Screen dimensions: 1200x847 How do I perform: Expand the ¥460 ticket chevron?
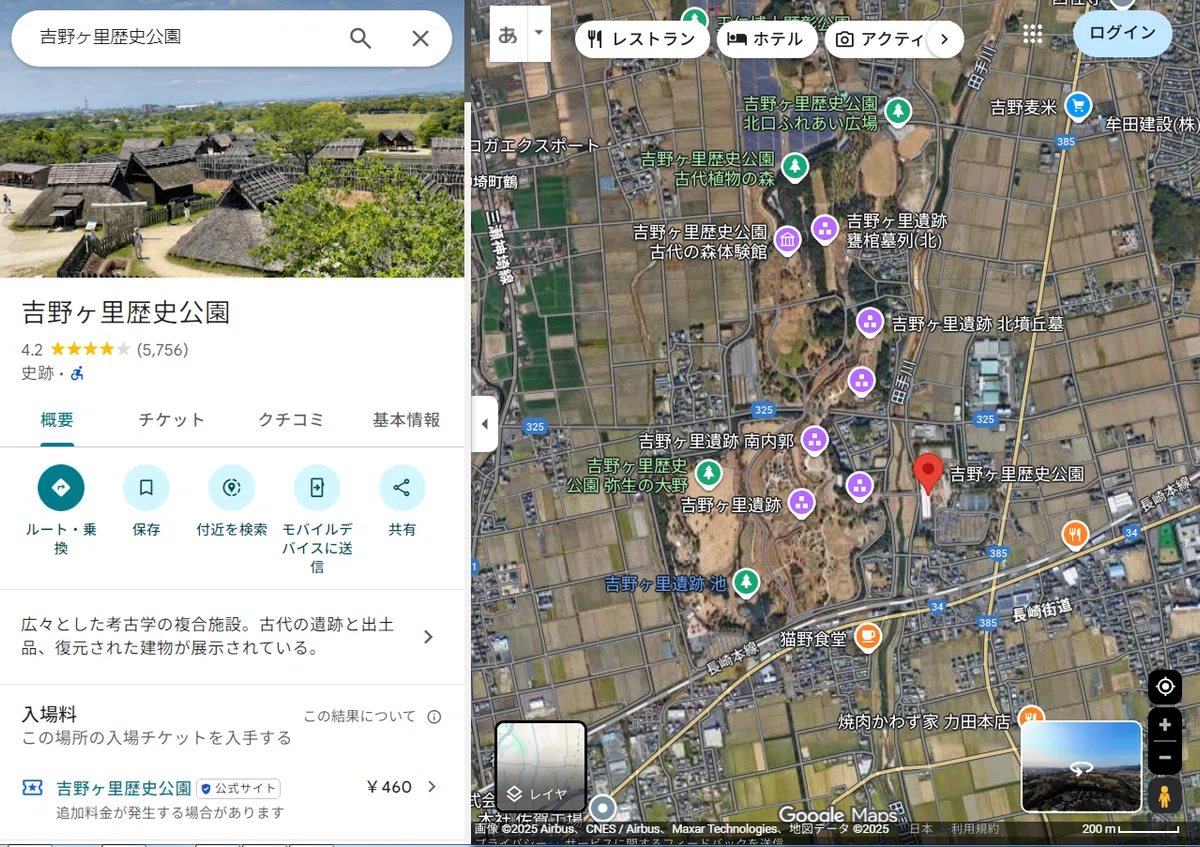click(x=432, y=787)
